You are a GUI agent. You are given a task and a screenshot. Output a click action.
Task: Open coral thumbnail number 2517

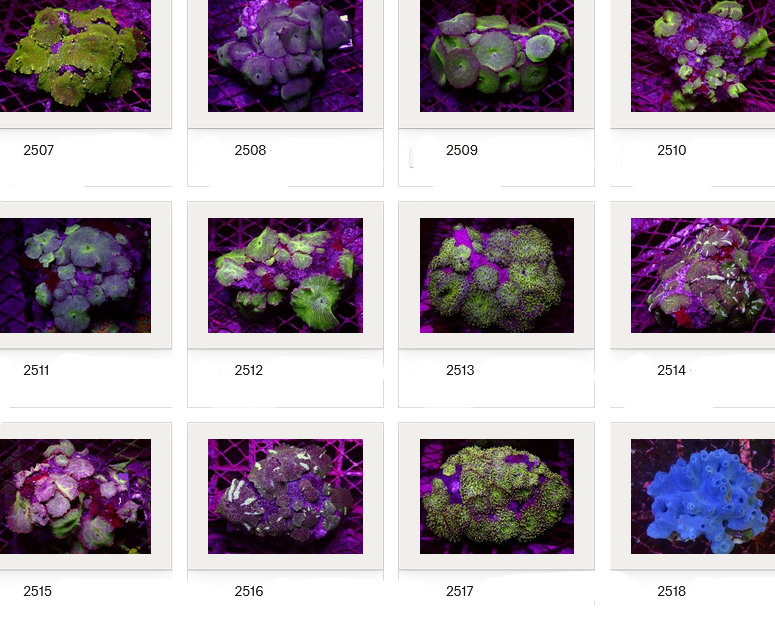(497, 496)
